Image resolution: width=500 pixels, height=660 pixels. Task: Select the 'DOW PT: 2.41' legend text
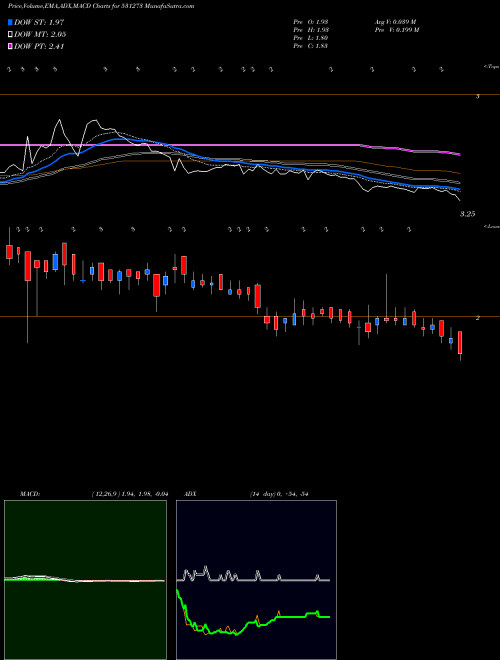(x=39, y=46)
